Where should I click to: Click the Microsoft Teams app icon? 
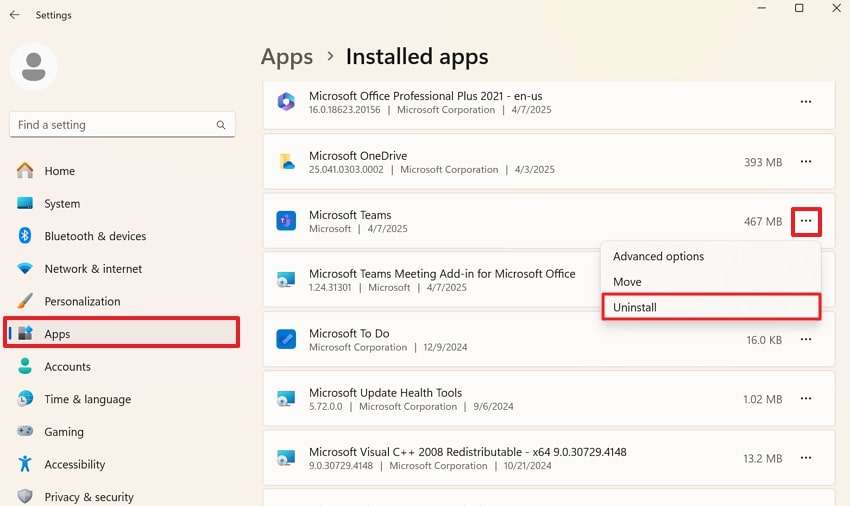click(286, 221)
